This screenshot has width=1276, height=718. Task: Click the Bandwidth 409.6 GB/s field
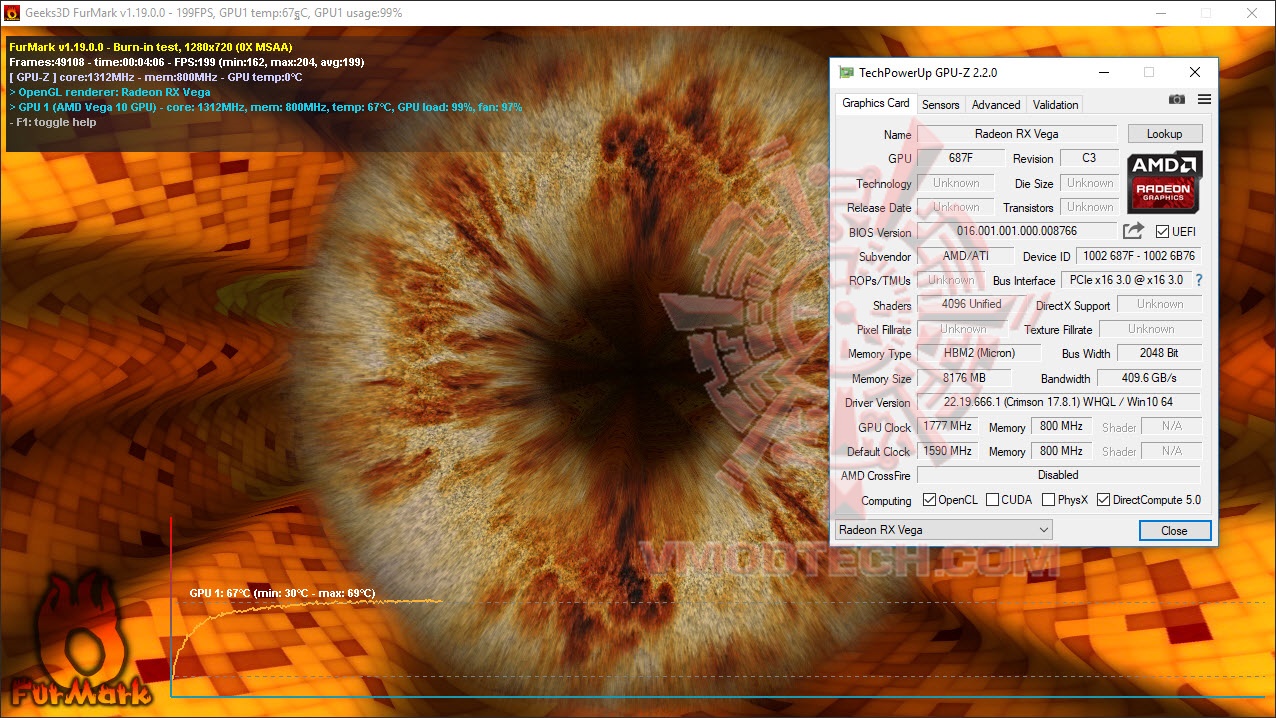(x=1150, y=378)
